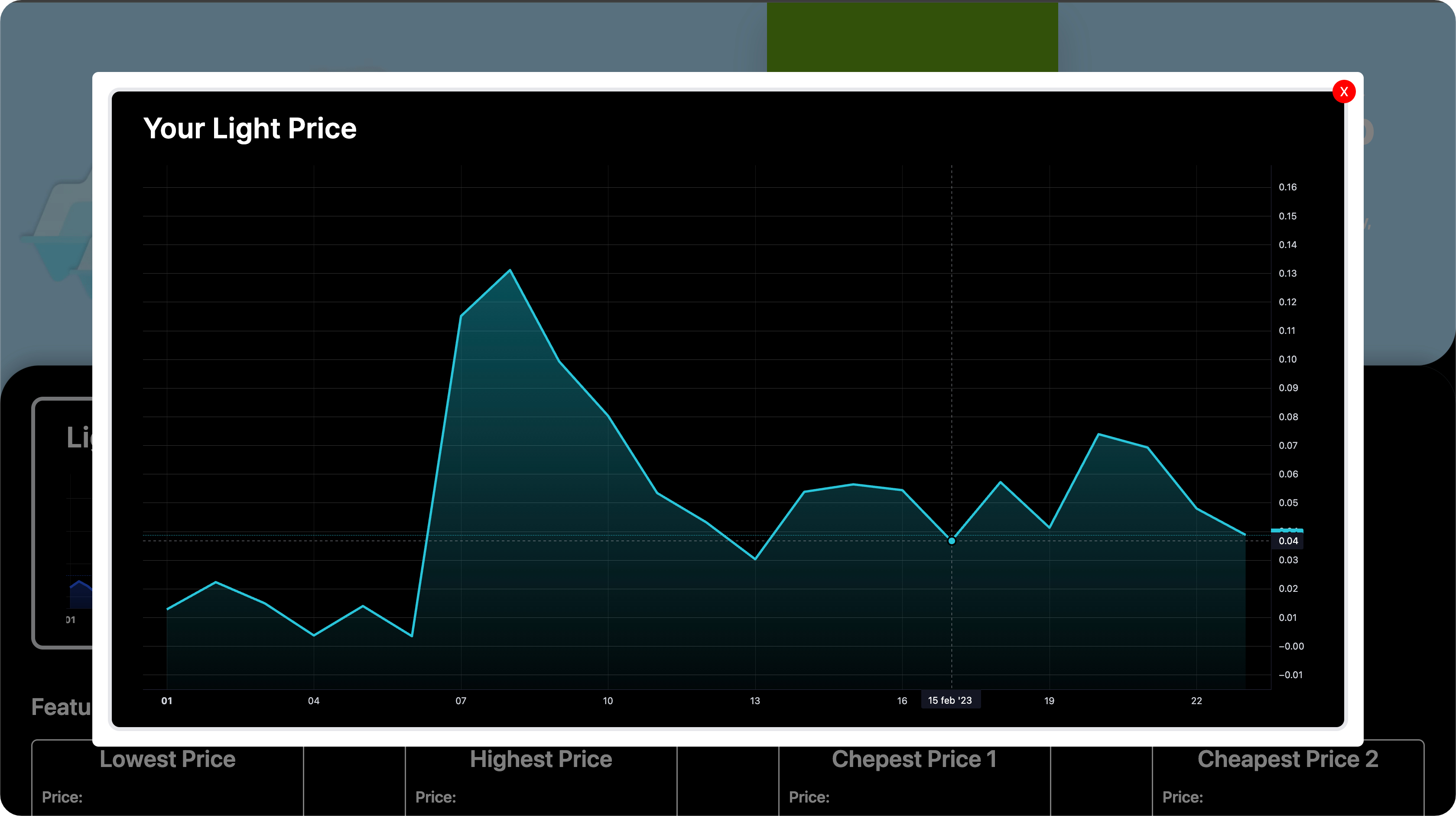This screenshot has height=816, width=1456.
Task: Click the chart peak near 08
Action: 510,270
